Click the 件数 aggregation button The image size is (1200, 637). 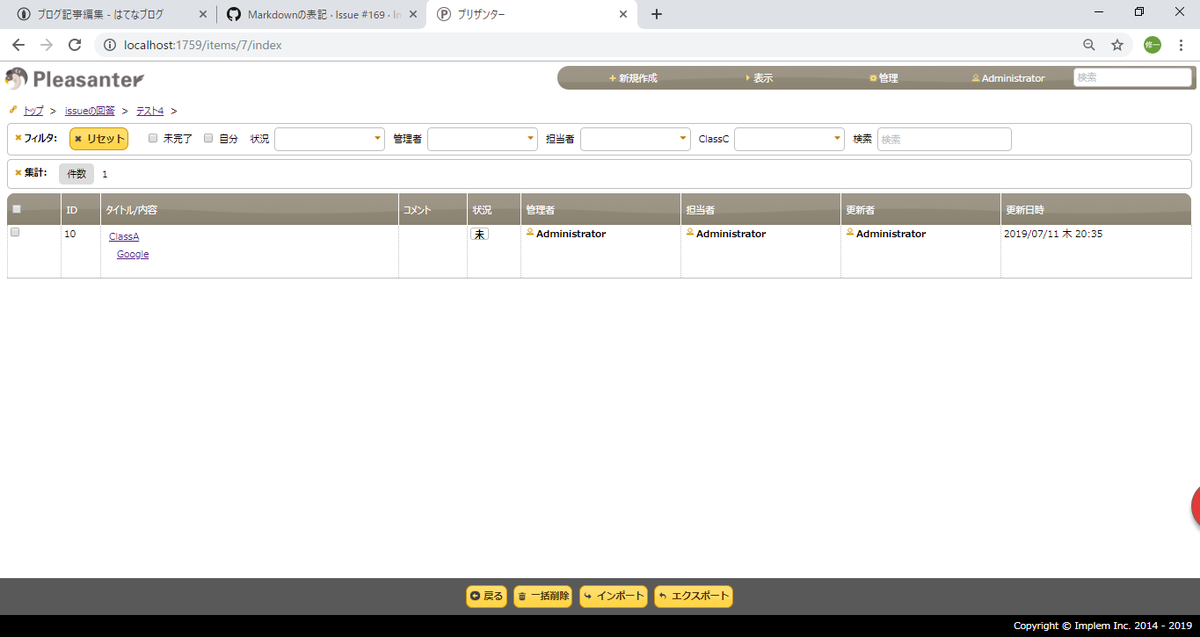click(76, 174)
